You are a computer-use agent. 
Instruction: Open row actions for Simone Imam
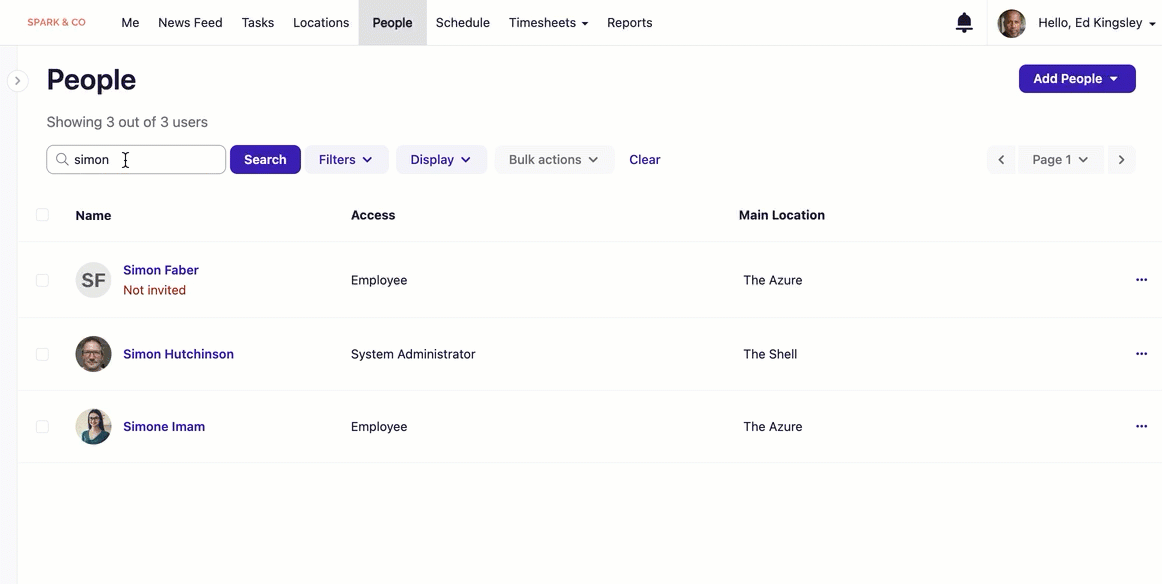click(1141, 426)
